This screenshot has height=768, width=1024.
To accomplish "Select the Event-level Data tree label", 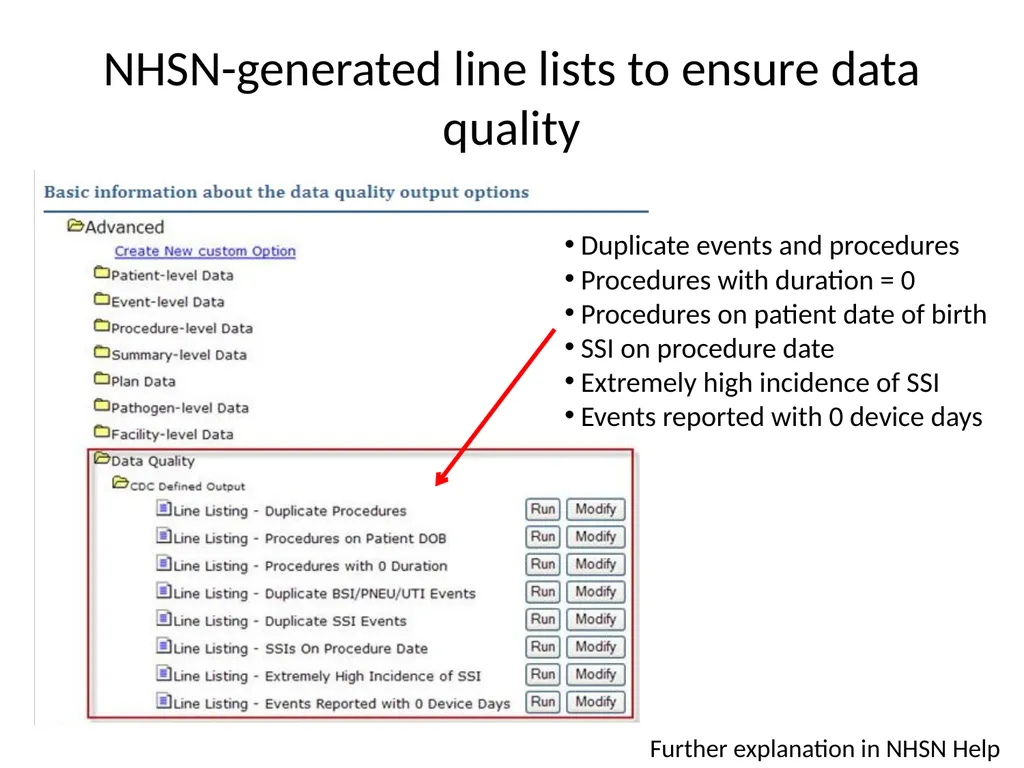I will click(168, 302).
